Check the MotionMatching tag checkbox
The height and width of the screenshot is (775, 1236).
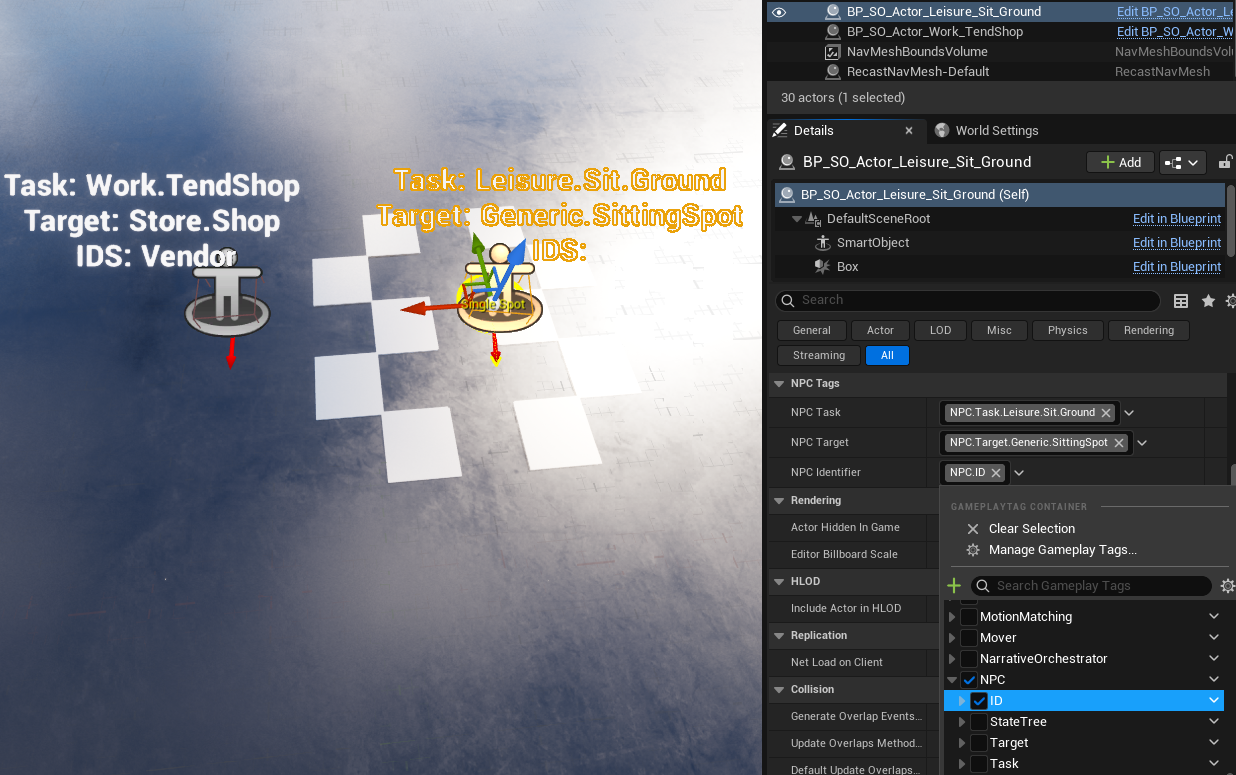click(969, 617)
